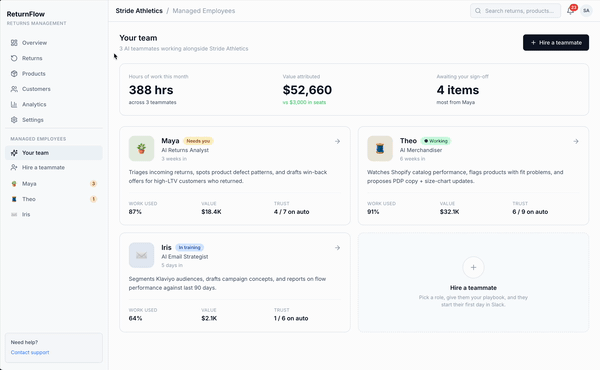Click Iris's $2.1K value

pyautogui.click(x=209, y=318)
